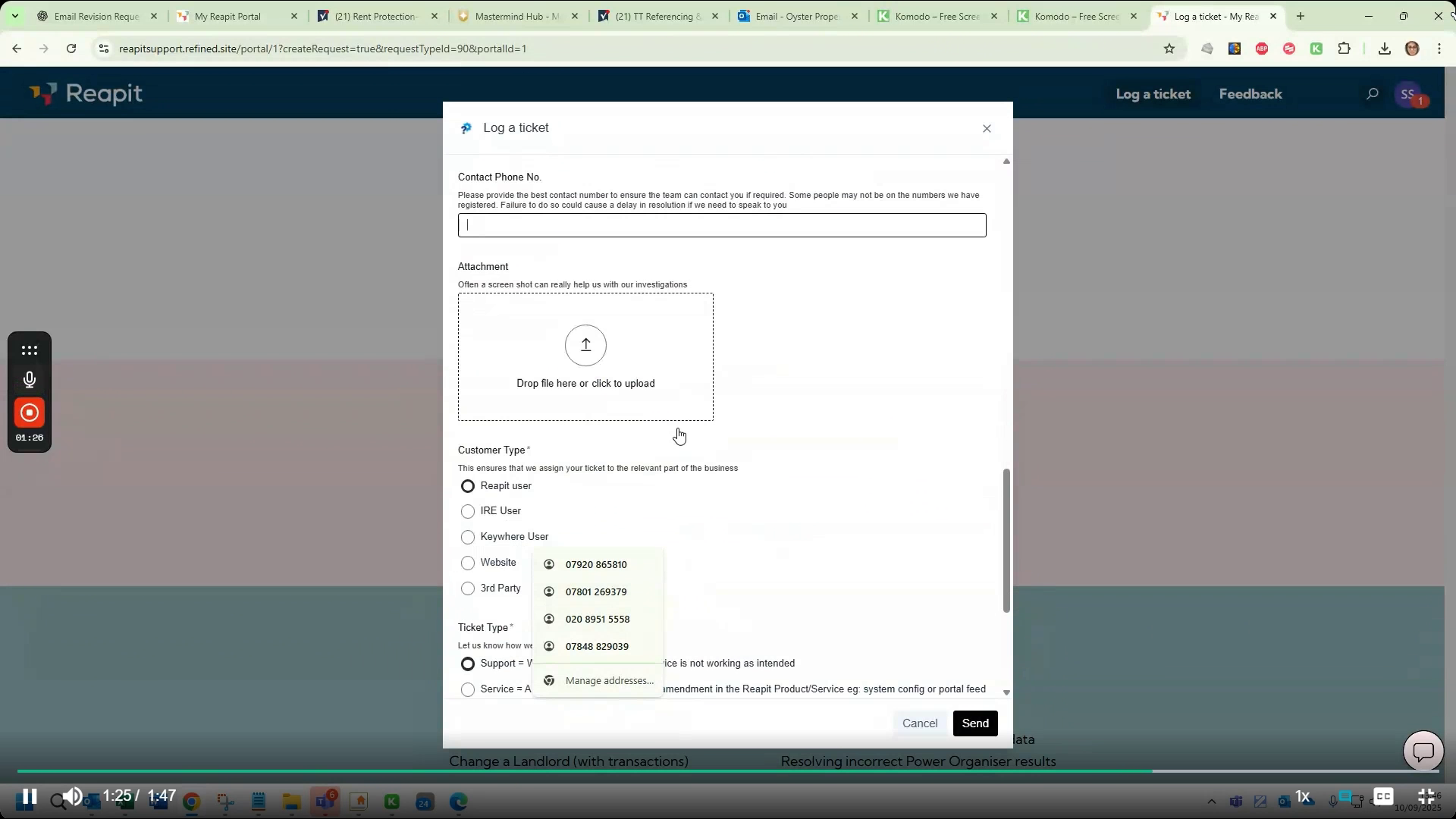The height and width of the screenshot is (819, 1456).
Task: Switch to the My Reapit Portal tab
Action: point(227,16)
